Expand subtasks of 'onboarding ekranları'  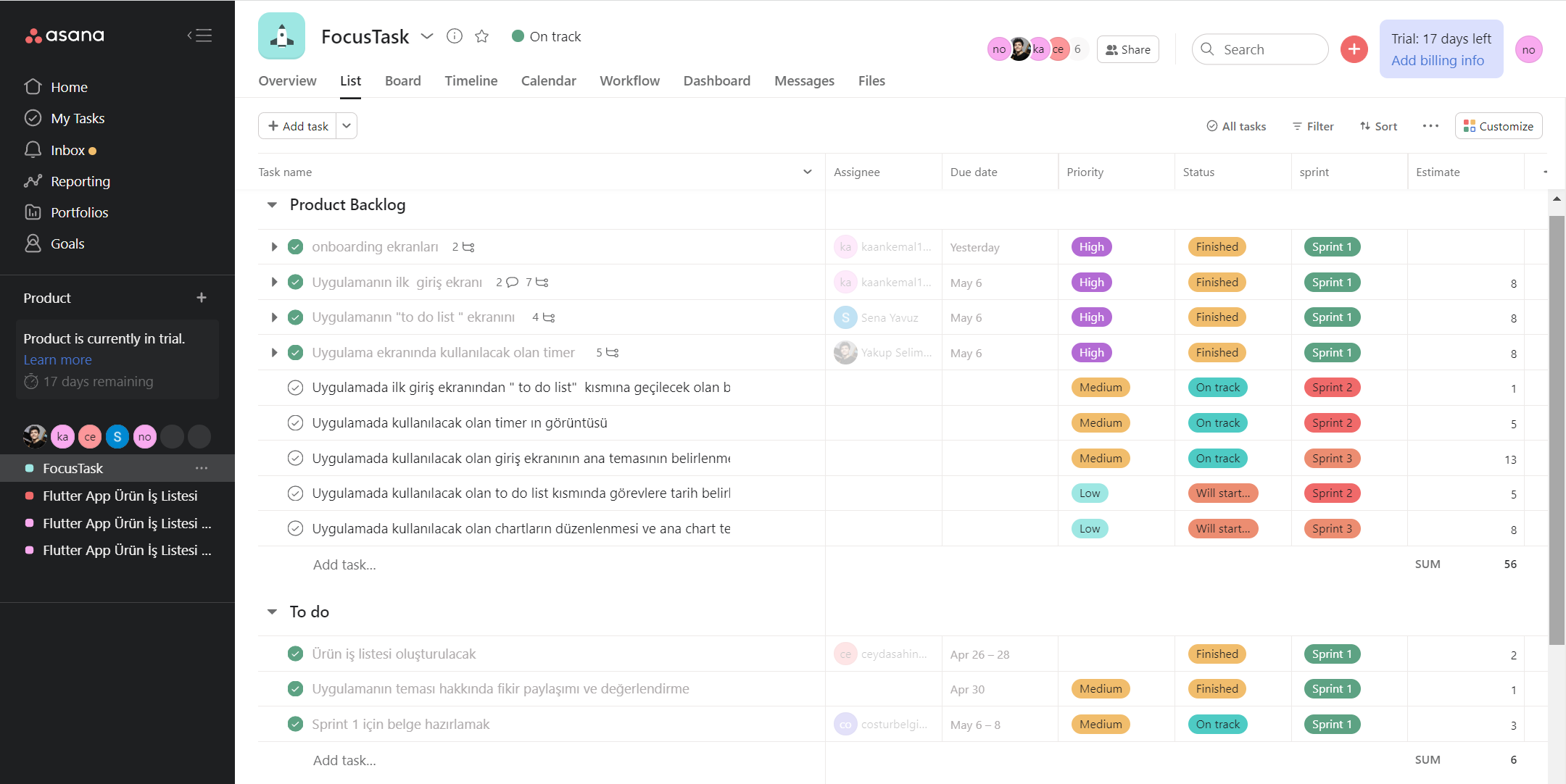(274, 246)
